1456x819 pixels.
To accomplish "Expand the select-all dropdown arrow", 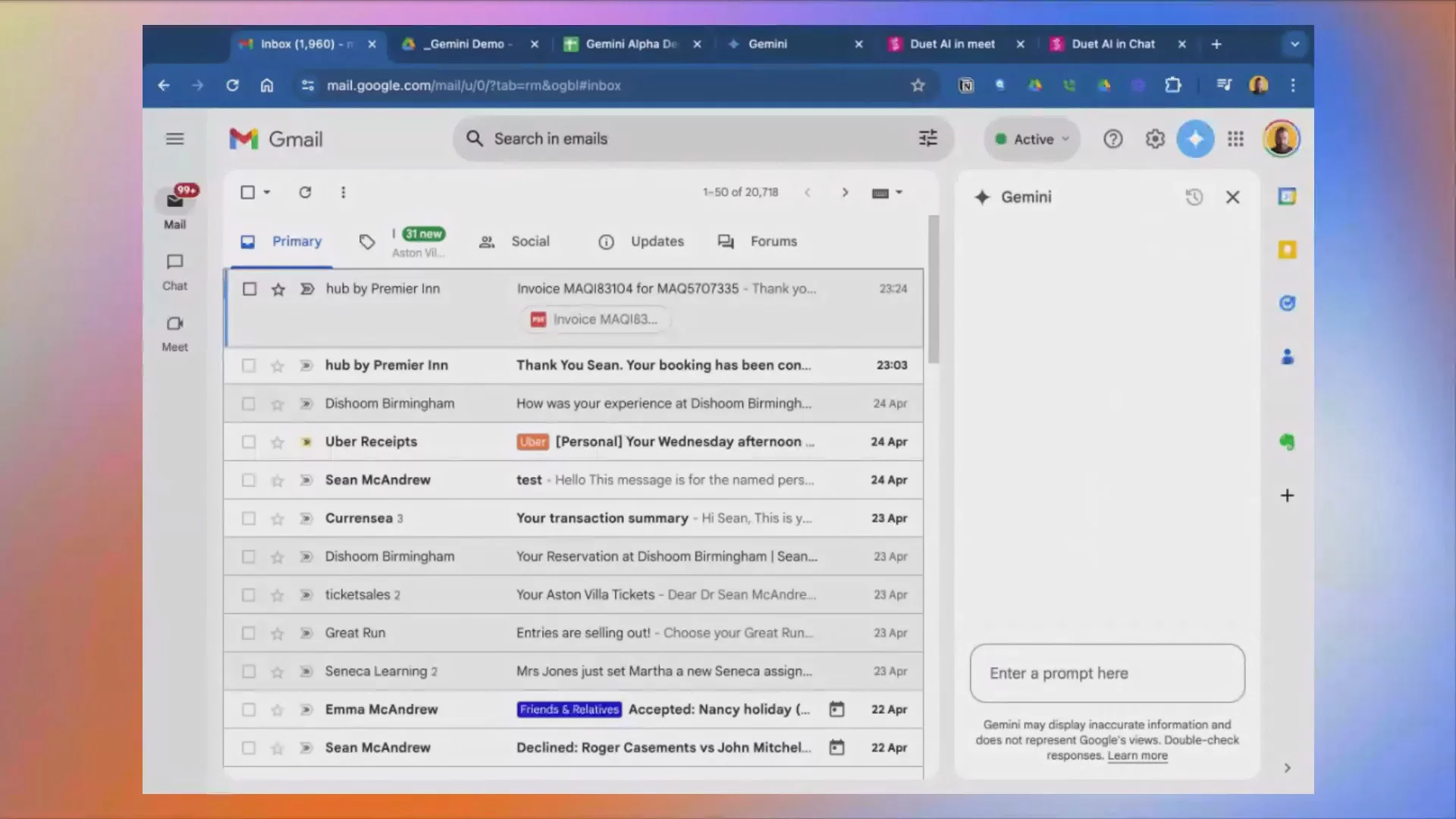I will [x=267, y=193].
